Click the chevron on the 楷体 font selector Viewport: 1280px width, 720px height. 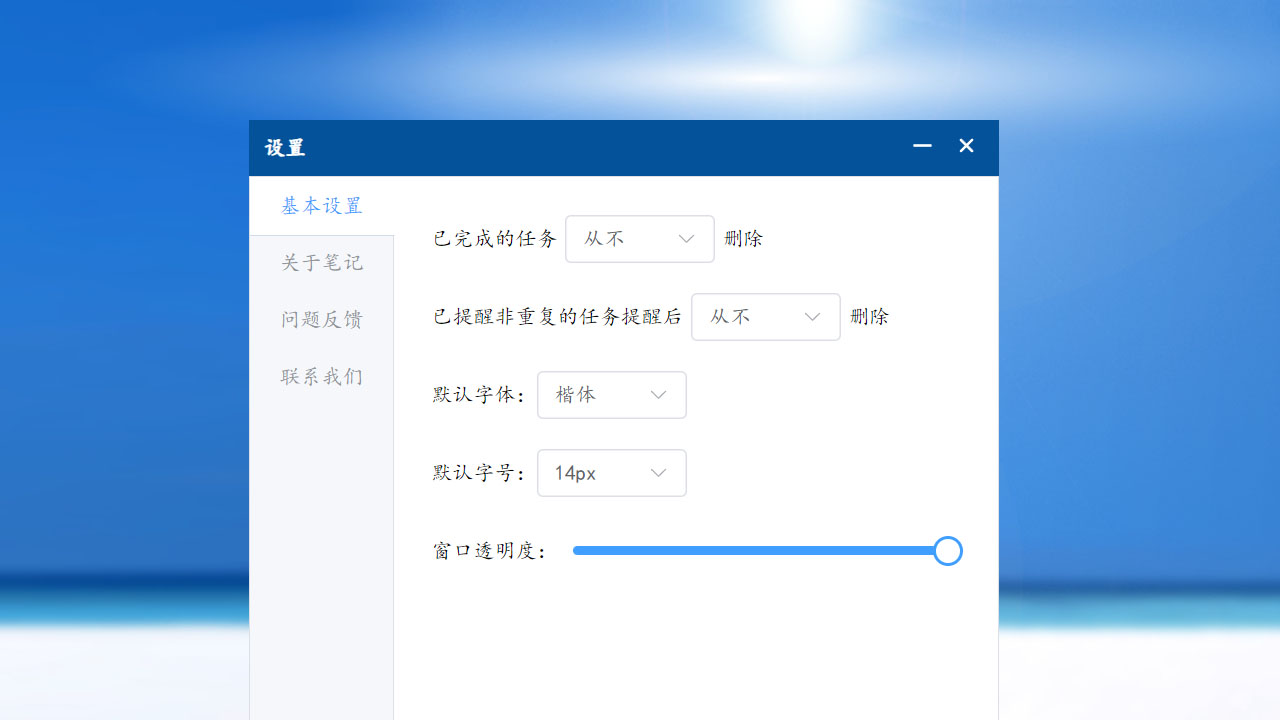click(658, 395)
